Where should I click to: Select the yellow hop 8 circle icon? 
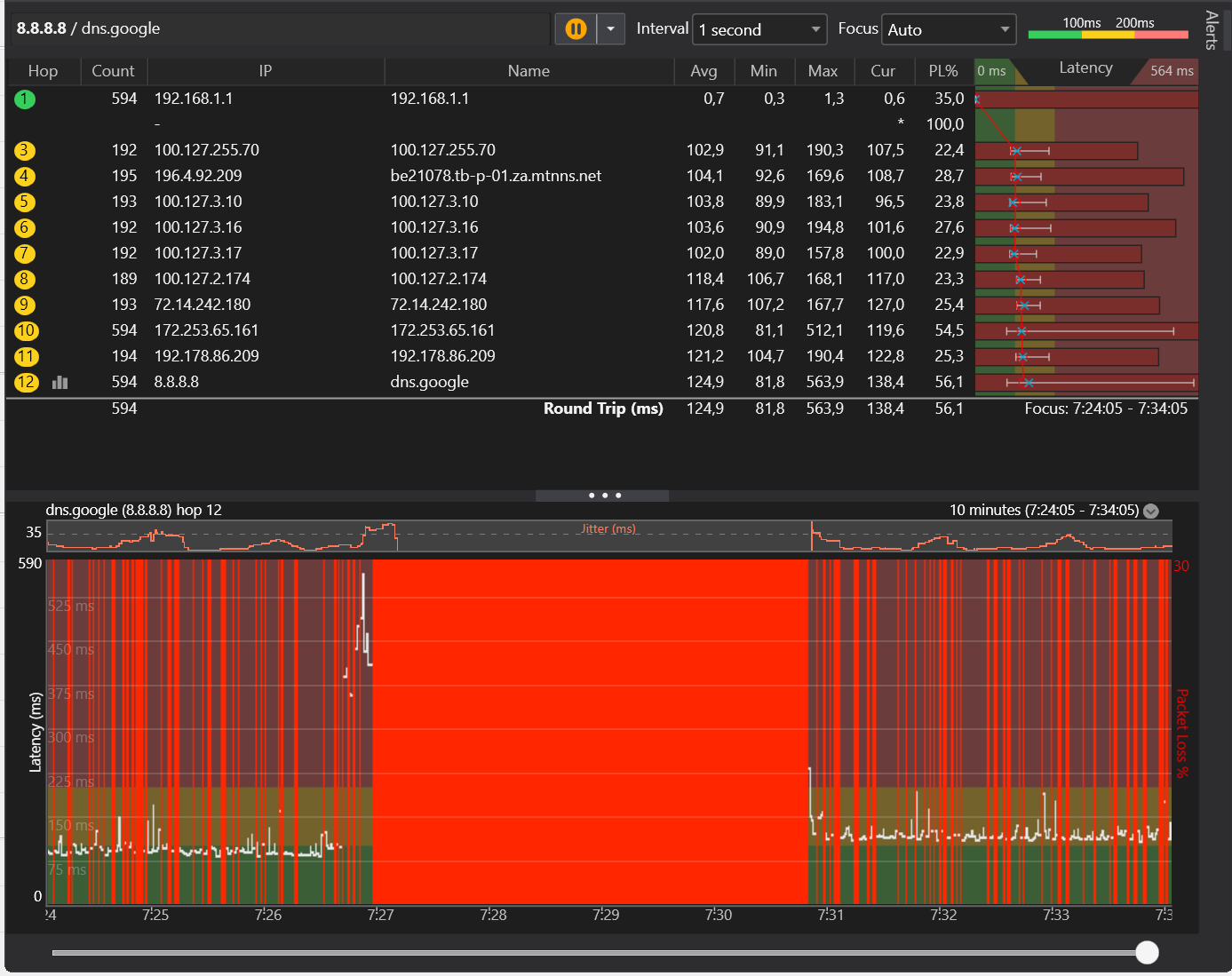[x=25, y=280]
